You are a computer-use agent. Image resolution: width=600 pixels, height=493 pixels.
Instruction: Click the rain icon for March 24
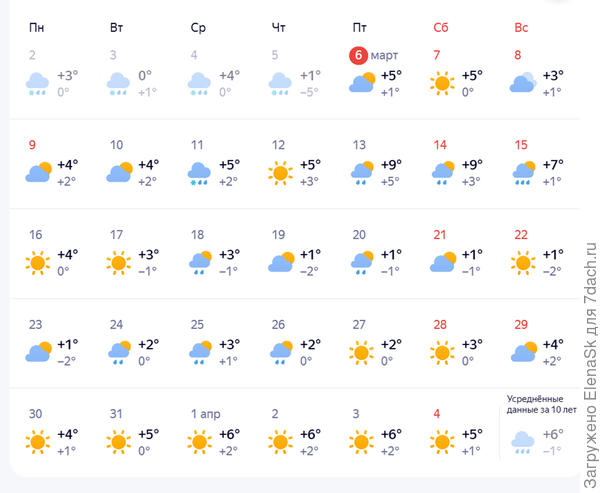[119, 352]
